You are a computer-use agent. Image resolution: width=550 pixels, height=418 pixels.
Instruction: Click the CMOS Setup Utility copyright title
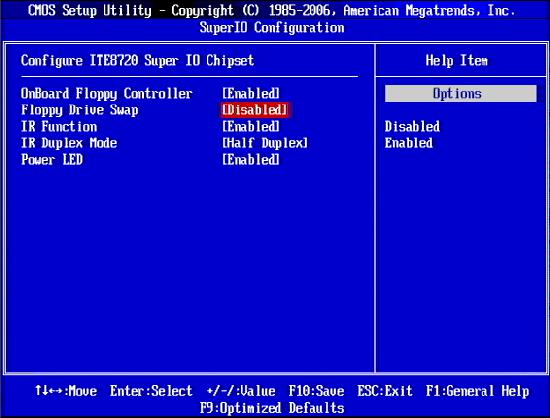(272, 11)
